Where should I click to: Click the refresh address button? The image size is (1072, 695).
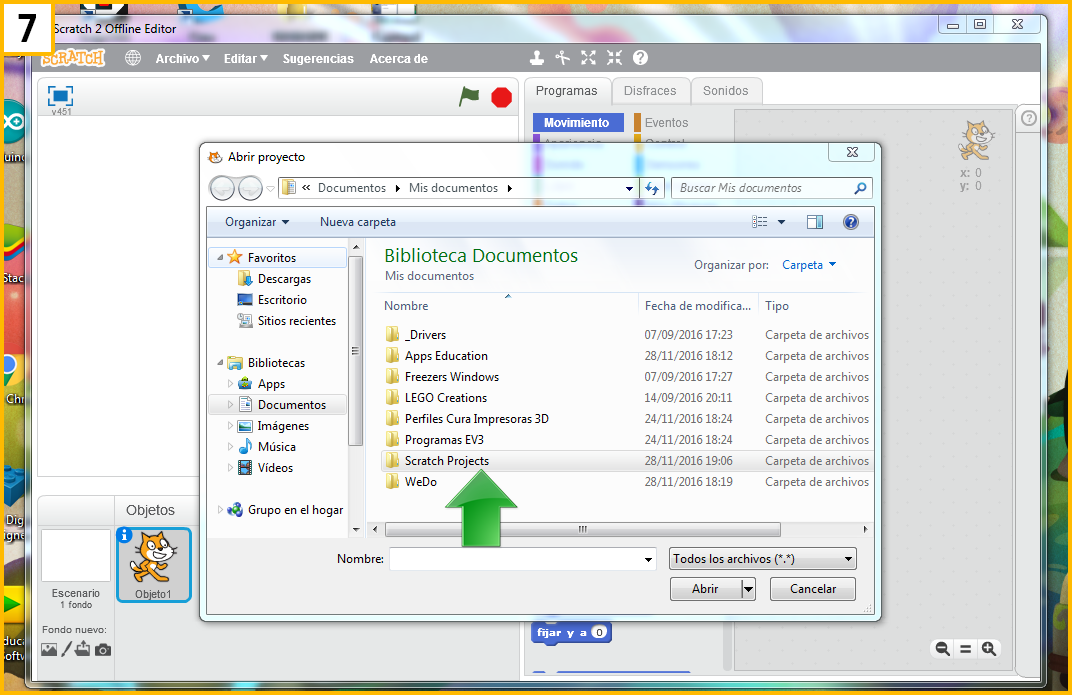(x=652, y=188)
